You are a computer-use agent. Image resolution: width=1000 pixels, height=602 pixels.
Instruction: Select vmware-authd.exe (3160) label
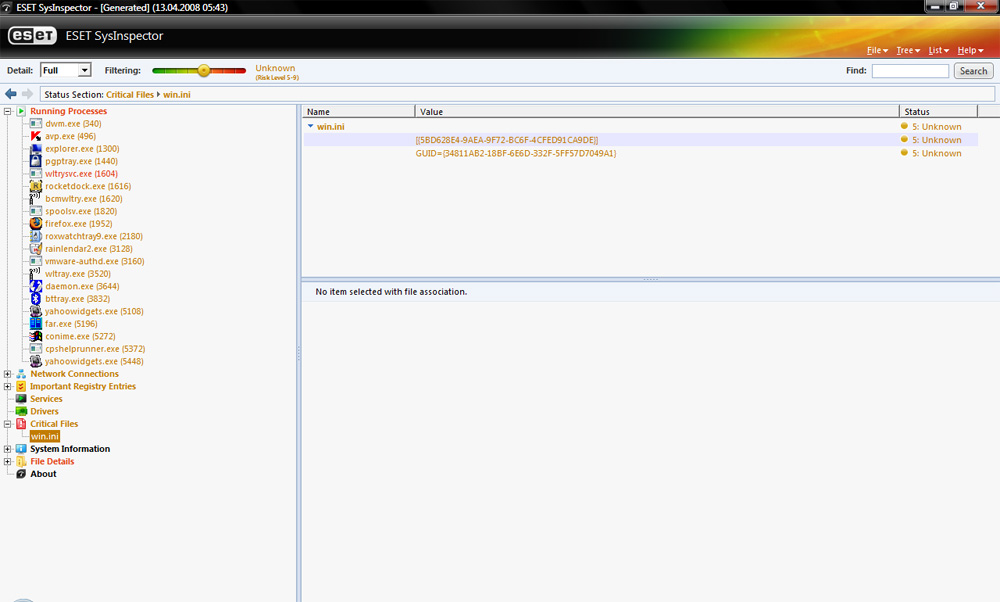tap(94, 261)
